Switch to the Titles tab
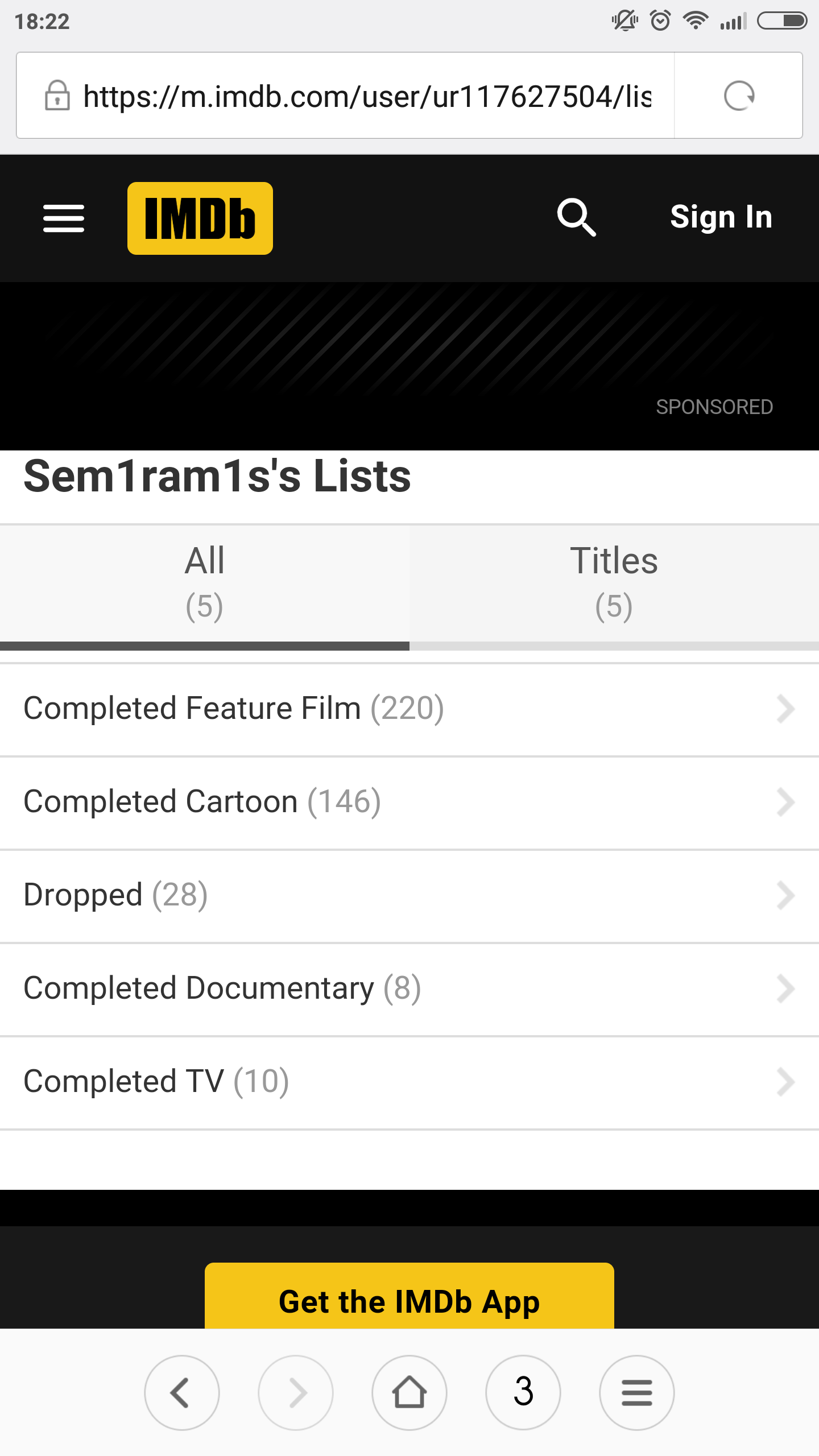 click(614, 584)
